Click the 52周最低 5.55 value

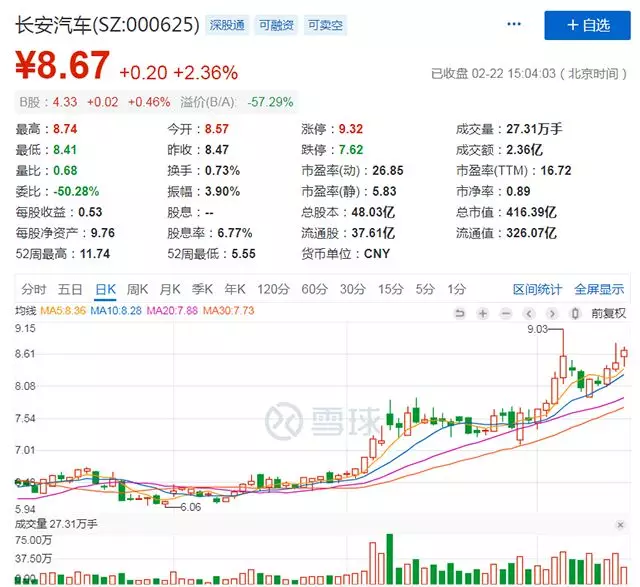[244, 254]
